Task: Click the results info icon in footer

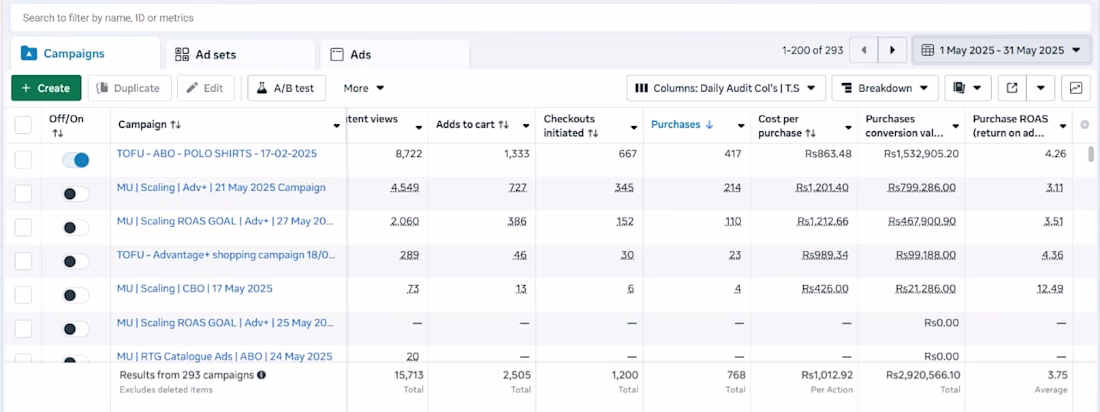Action: (x=261, y=375)
